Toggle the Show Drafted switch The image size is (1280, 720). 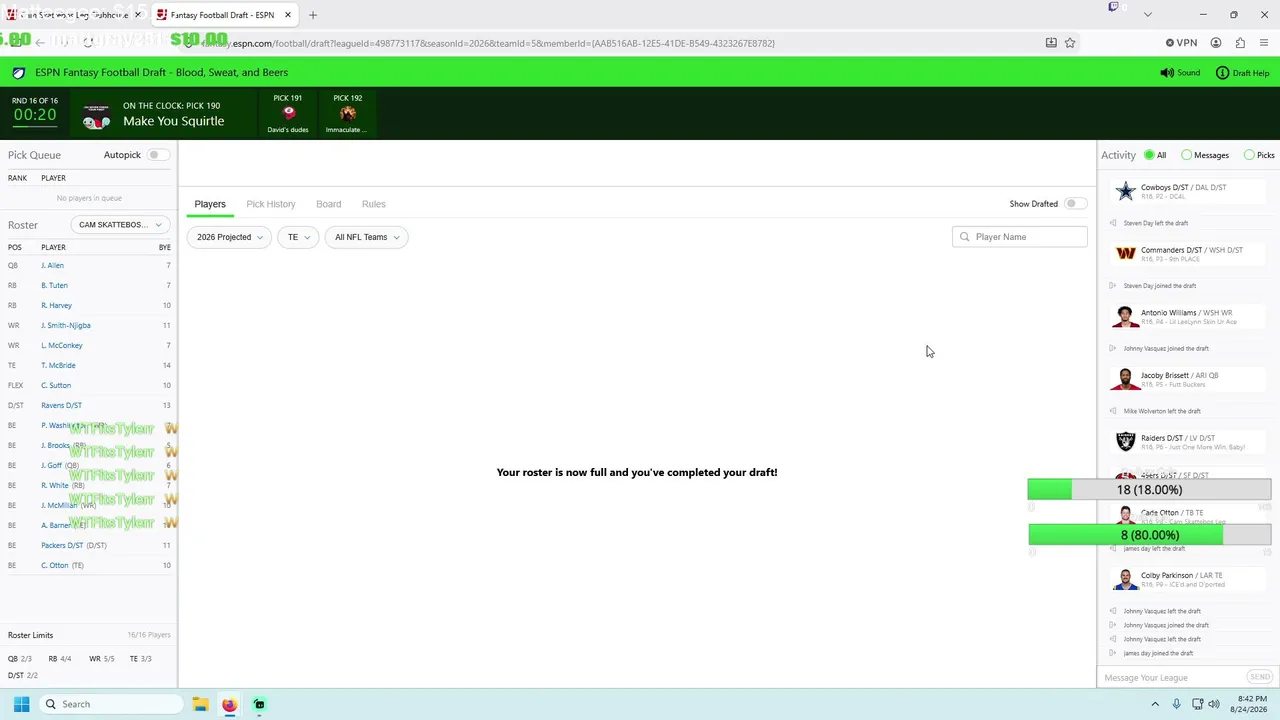tap(1075, 204)
